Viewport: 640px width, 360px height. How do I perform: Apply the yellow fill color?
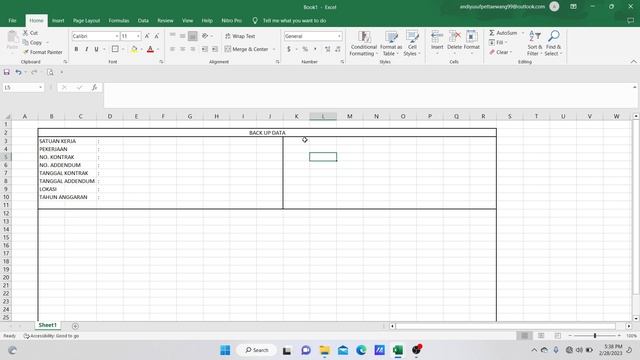click(x=134, y=49)
